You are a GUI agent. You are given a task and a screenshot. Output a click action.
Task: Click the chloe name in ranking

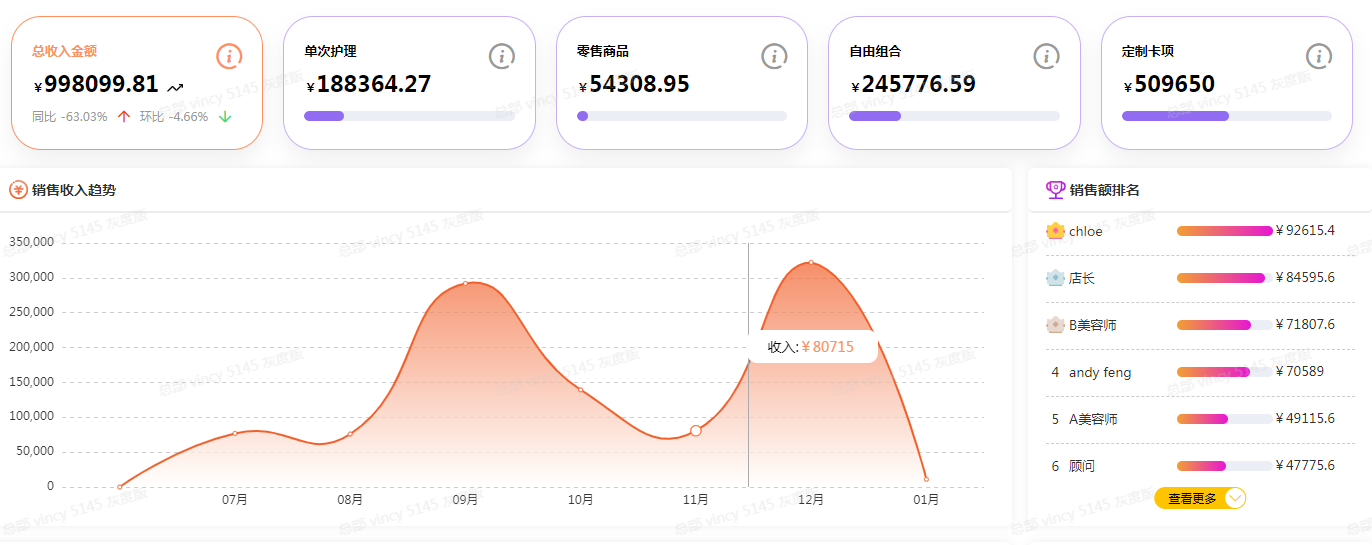point(1086,231)
